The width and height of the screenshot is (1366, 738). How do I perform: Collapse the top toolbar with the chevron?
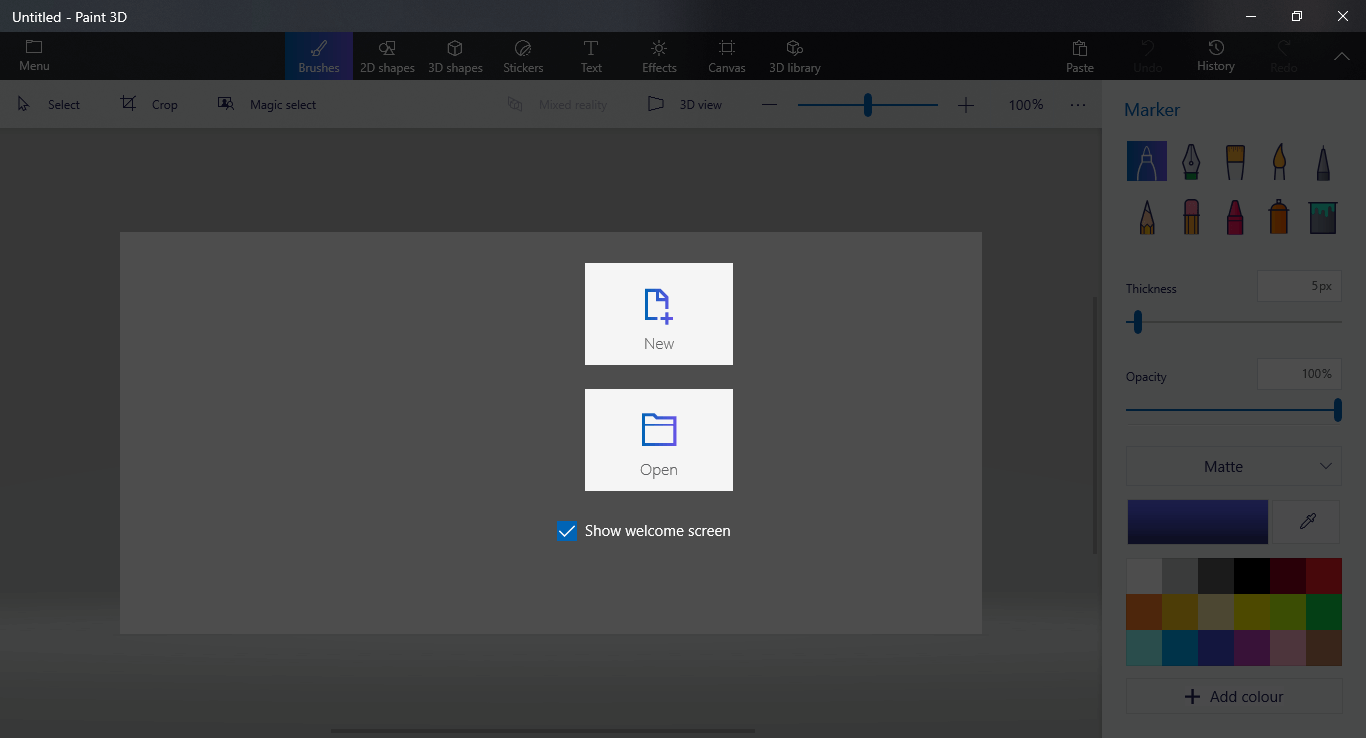1341,56
